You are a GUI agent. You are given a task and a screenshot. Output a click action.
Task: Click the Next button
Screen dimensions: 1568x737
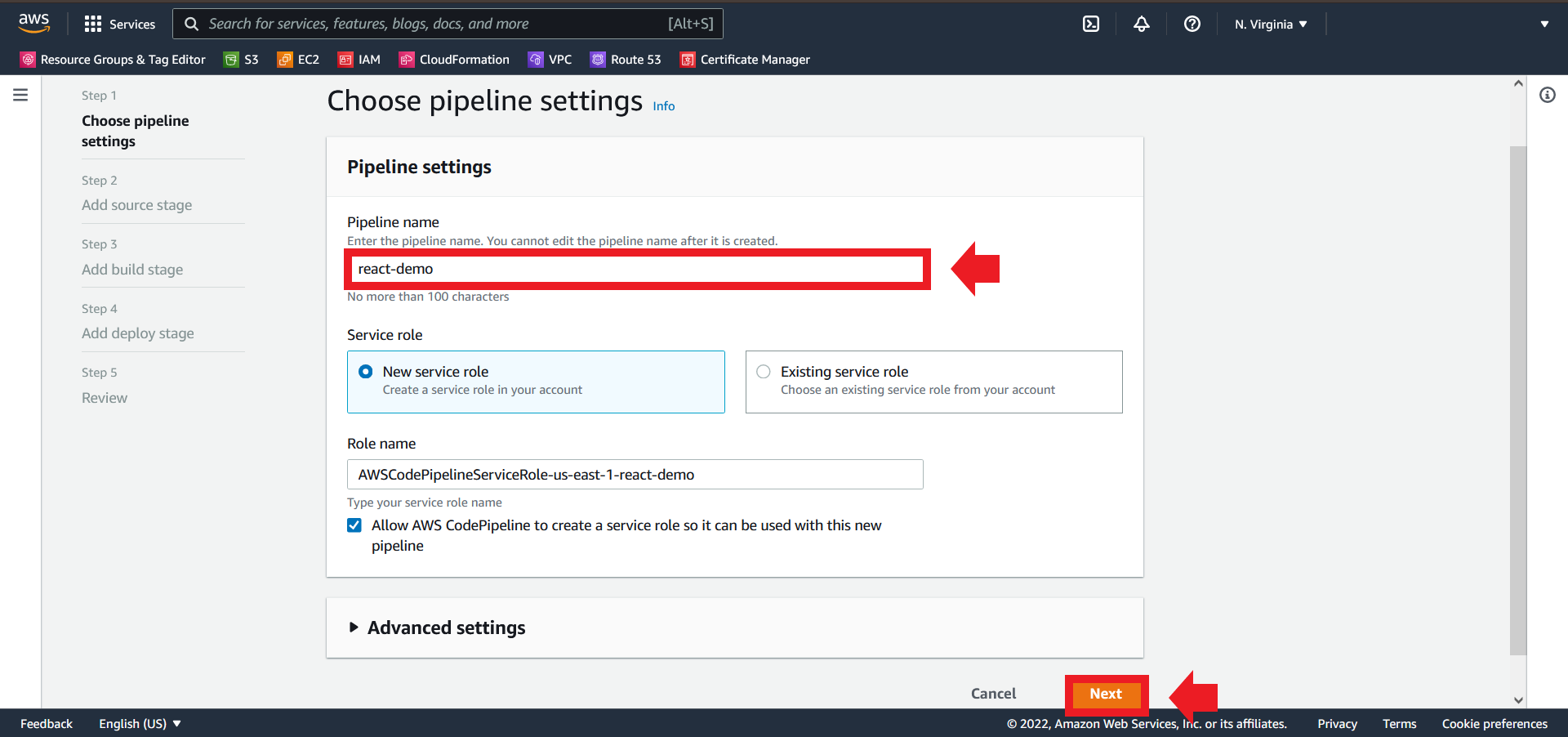point(1106,693)
